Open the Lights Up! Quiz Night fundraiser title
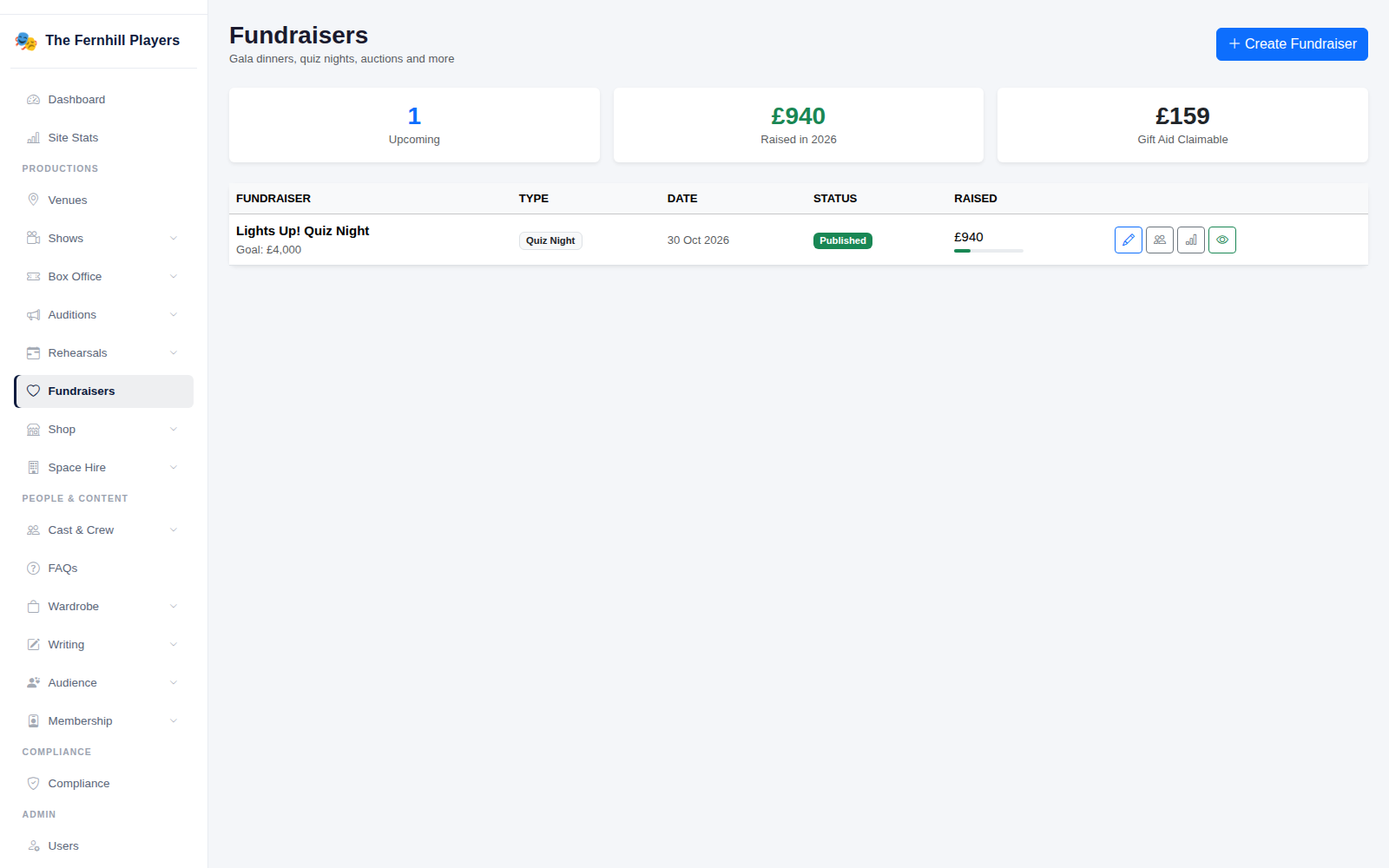This screenshot has width=1389, height=868. pyautogui.click(x=302, y=231)
